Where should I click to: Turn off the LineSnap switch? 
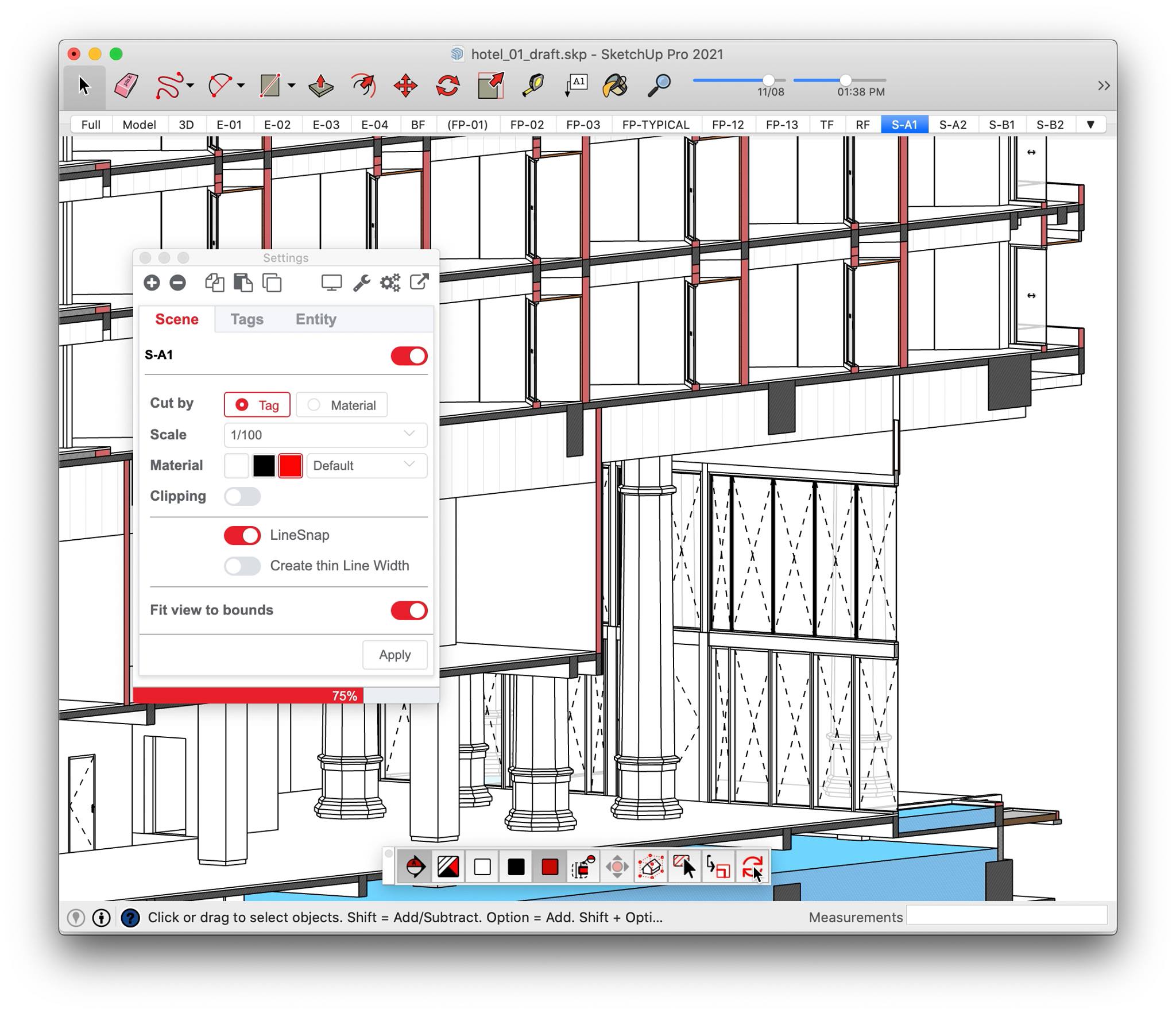(242, 536)
